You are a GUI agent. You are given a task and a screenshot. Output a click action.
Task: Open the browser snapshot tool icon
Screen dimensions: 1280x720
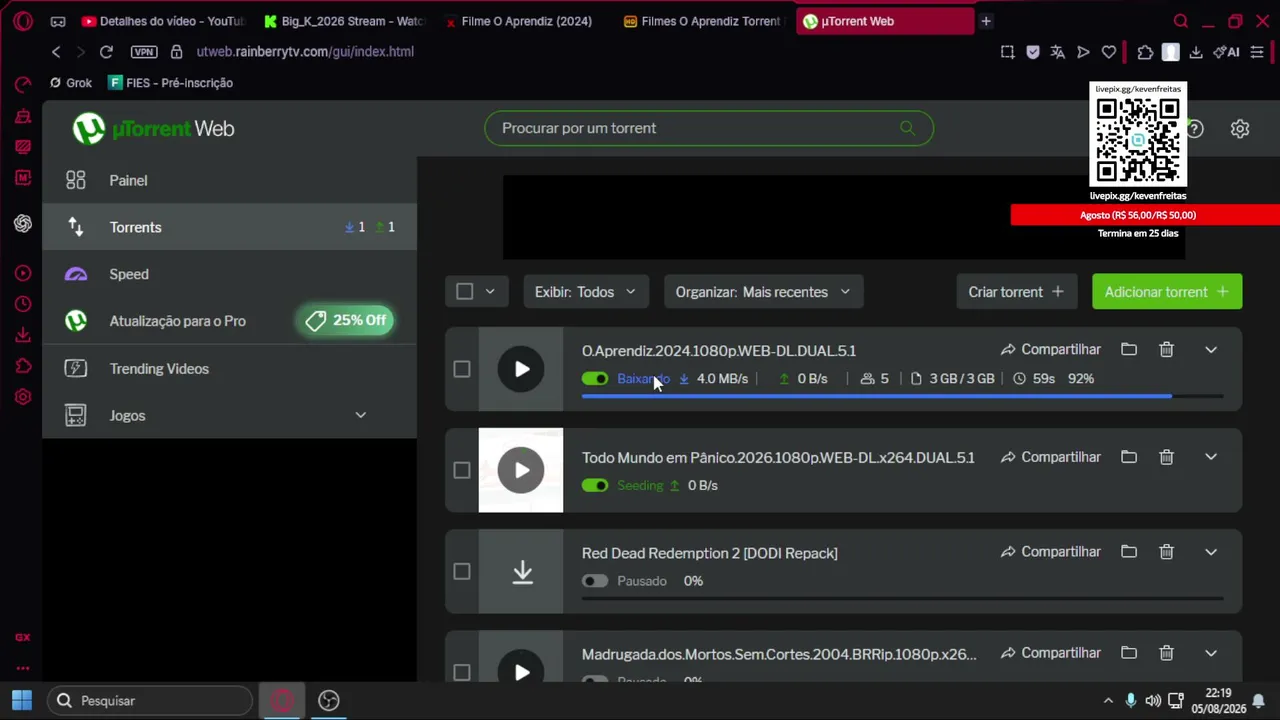[x=1008, y=52]
